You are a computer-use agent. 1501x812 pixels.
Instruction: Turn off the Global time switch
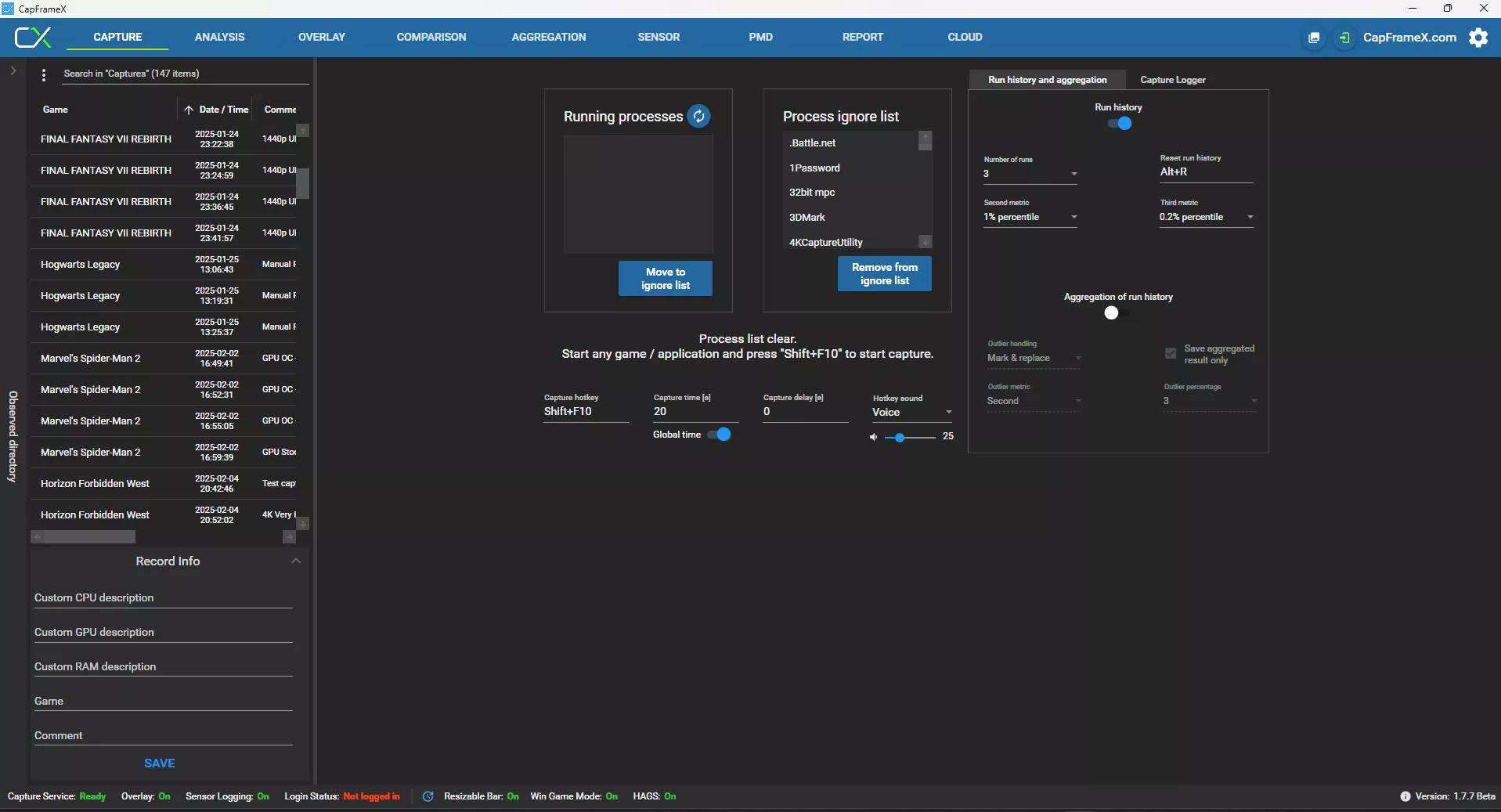[x=719, y=435]
